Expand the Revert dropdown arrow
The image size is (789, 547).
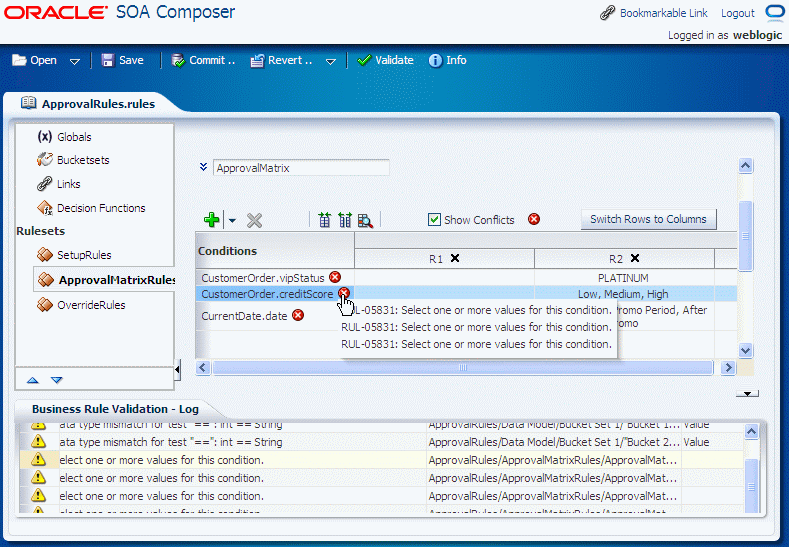[x=331, y=61]
